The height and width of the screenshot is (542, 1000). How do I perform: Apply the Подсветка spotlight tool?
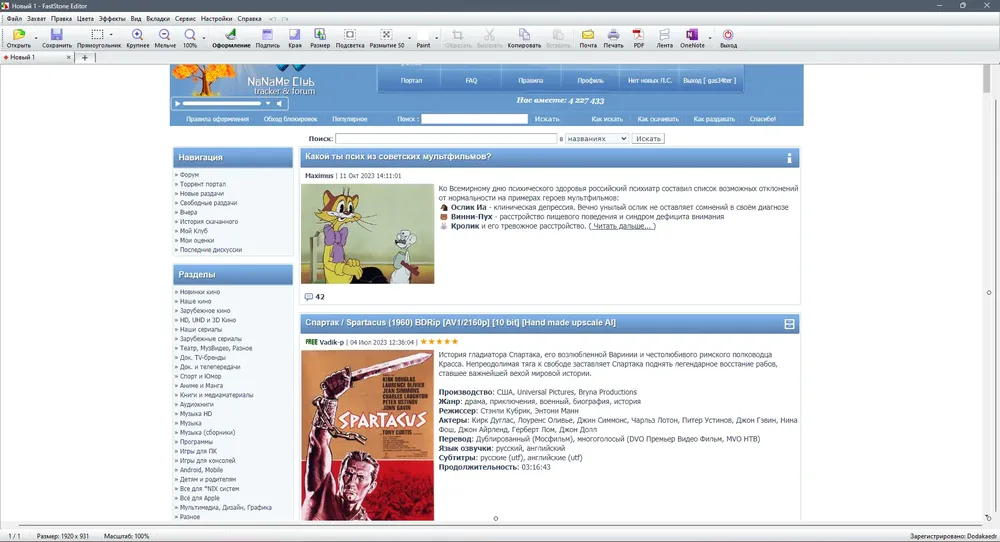[x=349, y=38]
